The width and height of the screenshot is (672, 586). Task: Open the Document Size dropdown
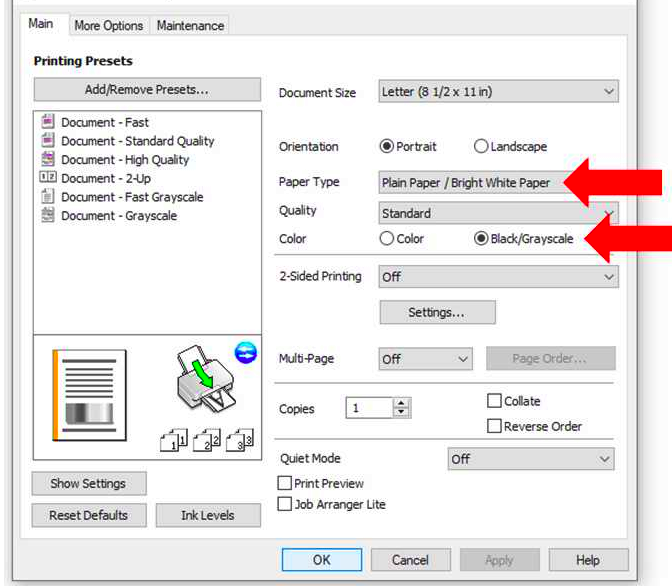[x=498, y=92]
